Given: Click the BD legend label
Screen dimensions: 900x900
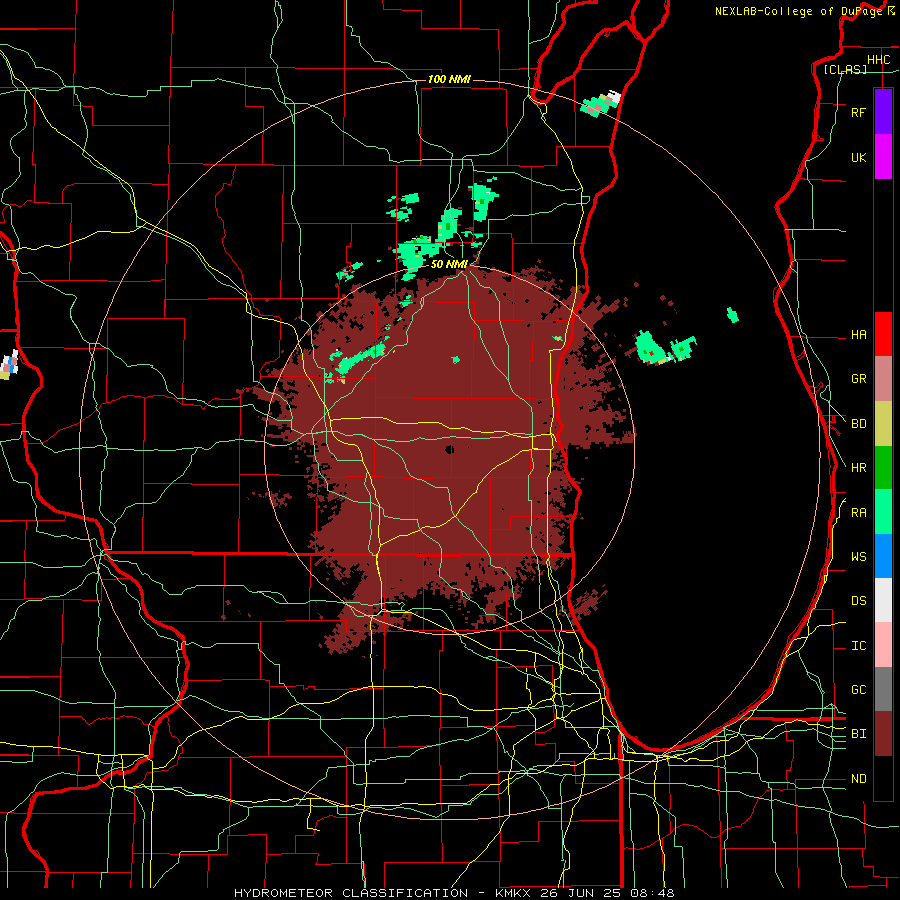Looking at the screenshot, I should click(x=858, y=424).
